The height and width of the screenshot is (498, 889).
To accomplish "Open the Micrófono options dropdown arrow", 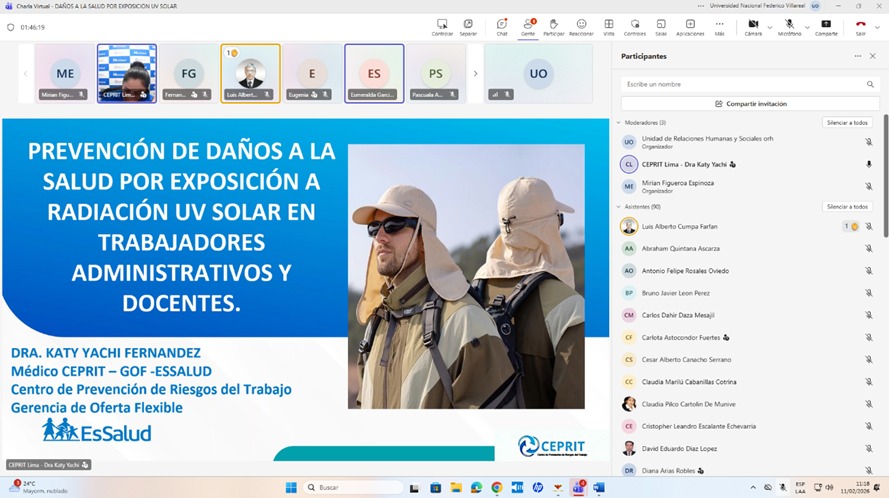I will 807,27.
